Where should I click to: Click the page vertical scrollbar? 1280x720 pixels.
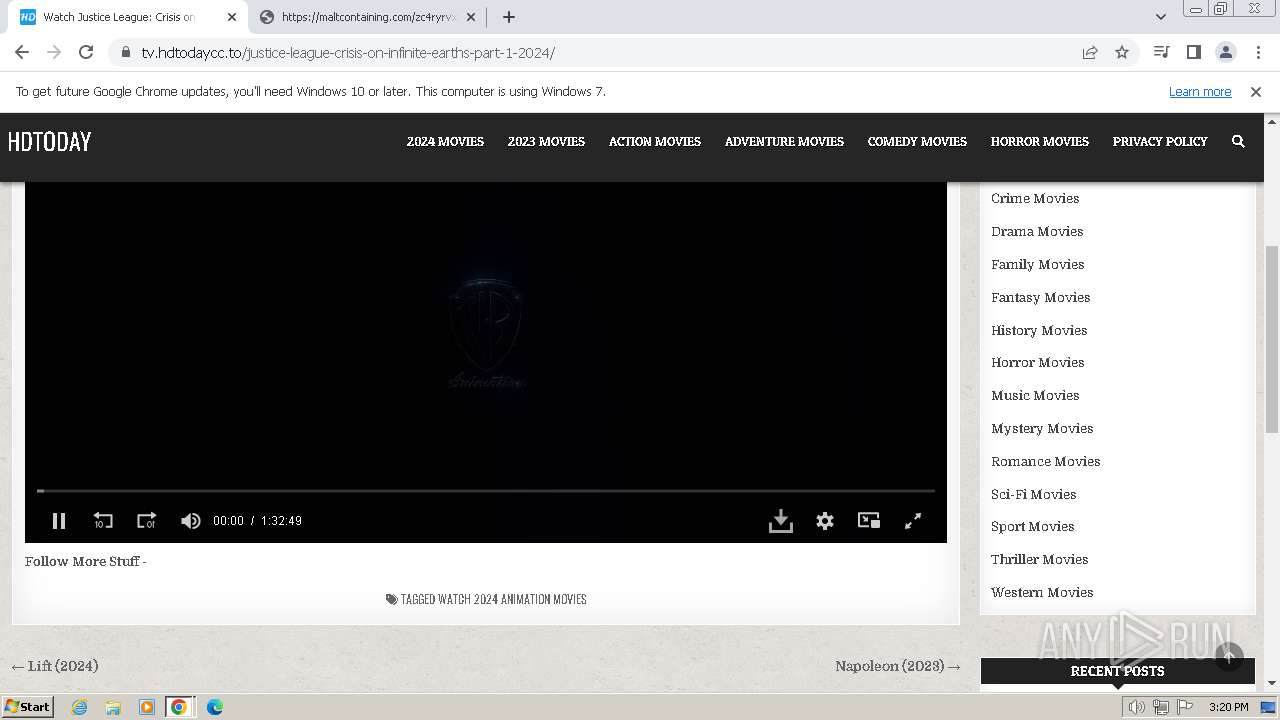tap(1272, 340)
